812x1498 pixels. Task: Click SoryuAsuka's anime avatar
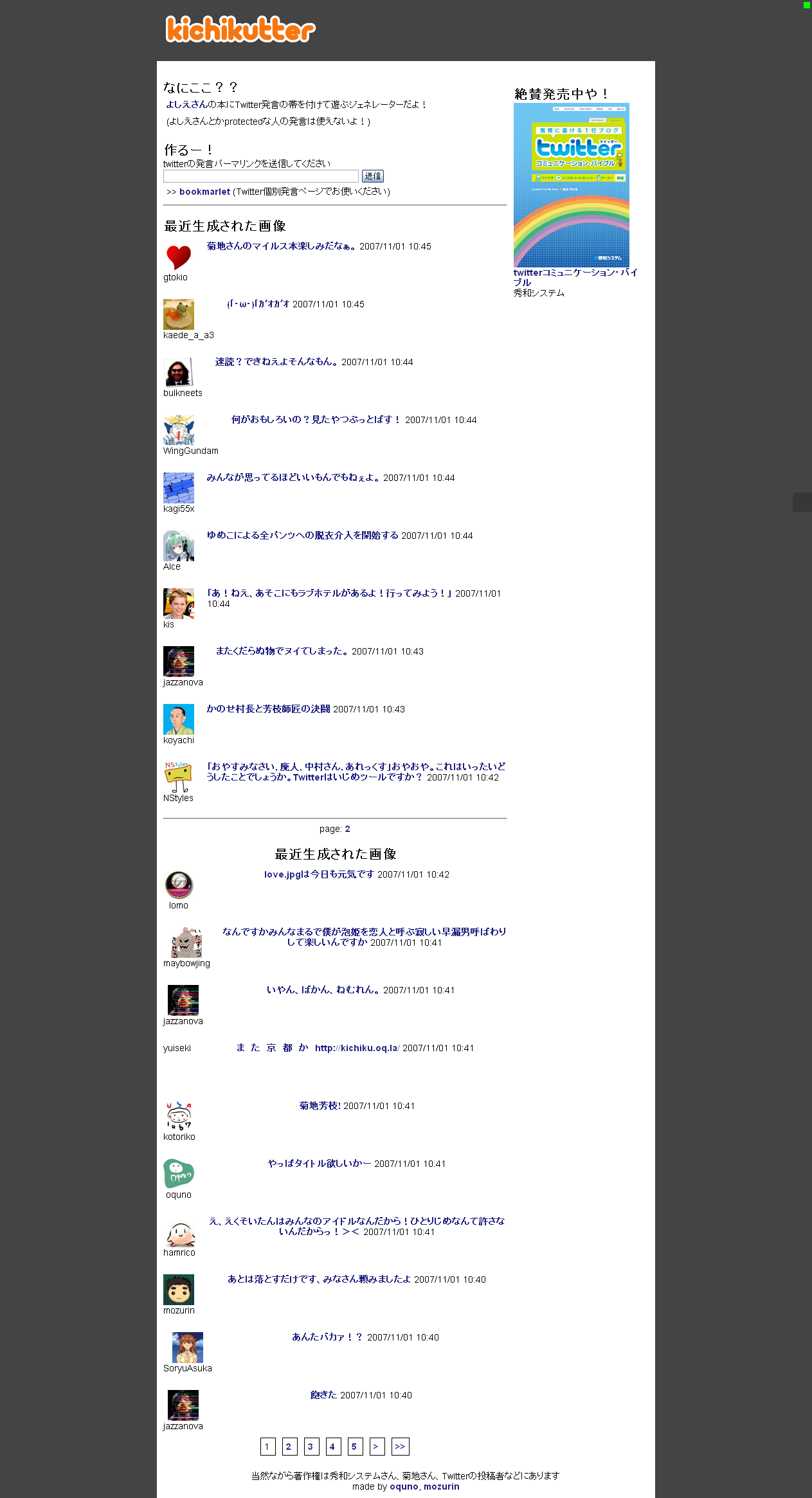(187, 1348)
